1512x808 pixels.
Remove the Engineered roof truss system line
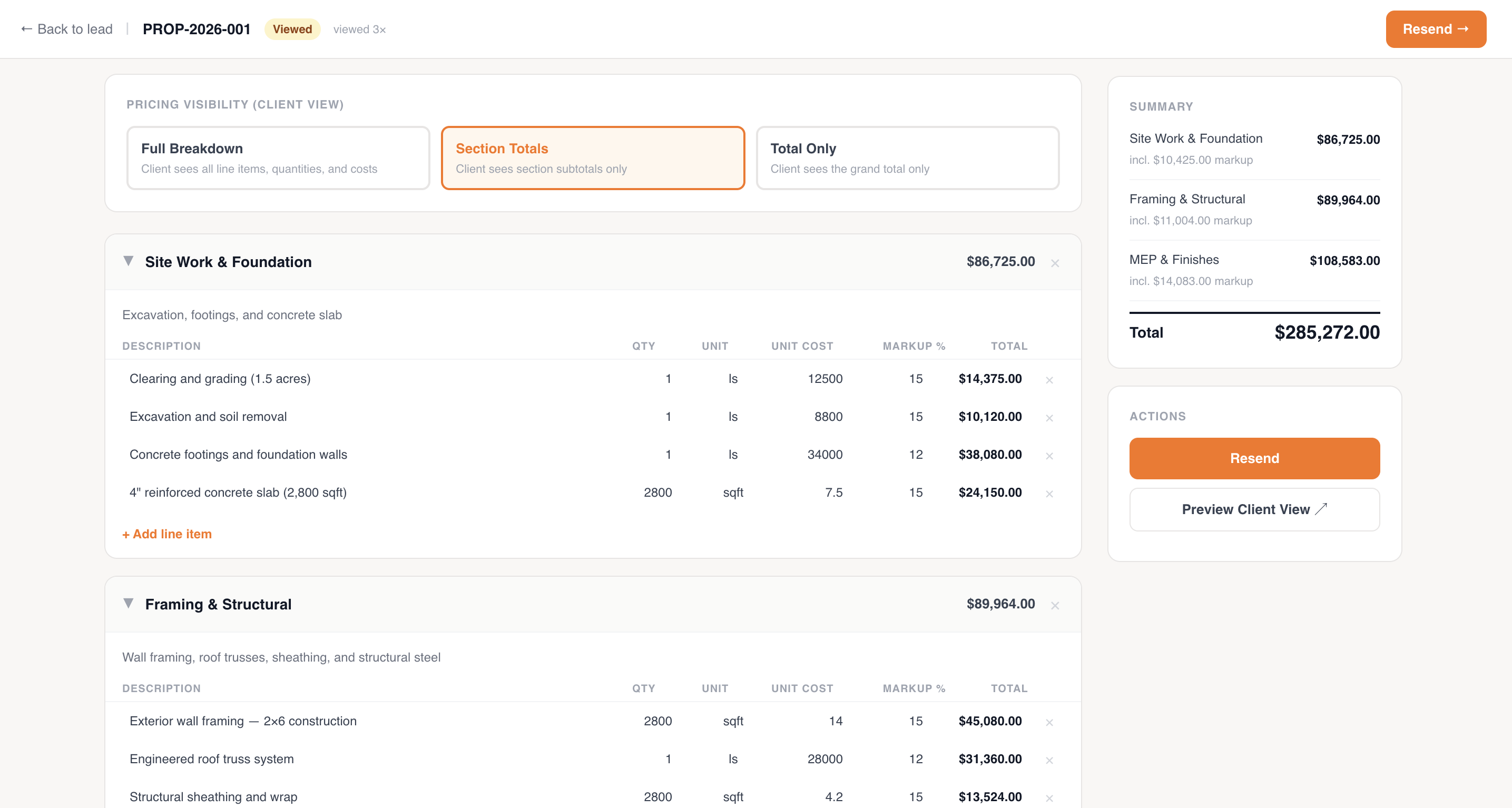coord(1049,760)
